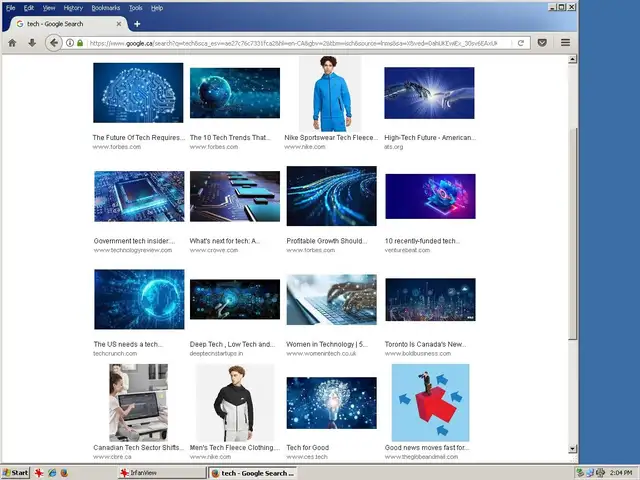Click "The Future Of Tech Requires" link
This screenshot has width=640, height=480.
(138, 138)
